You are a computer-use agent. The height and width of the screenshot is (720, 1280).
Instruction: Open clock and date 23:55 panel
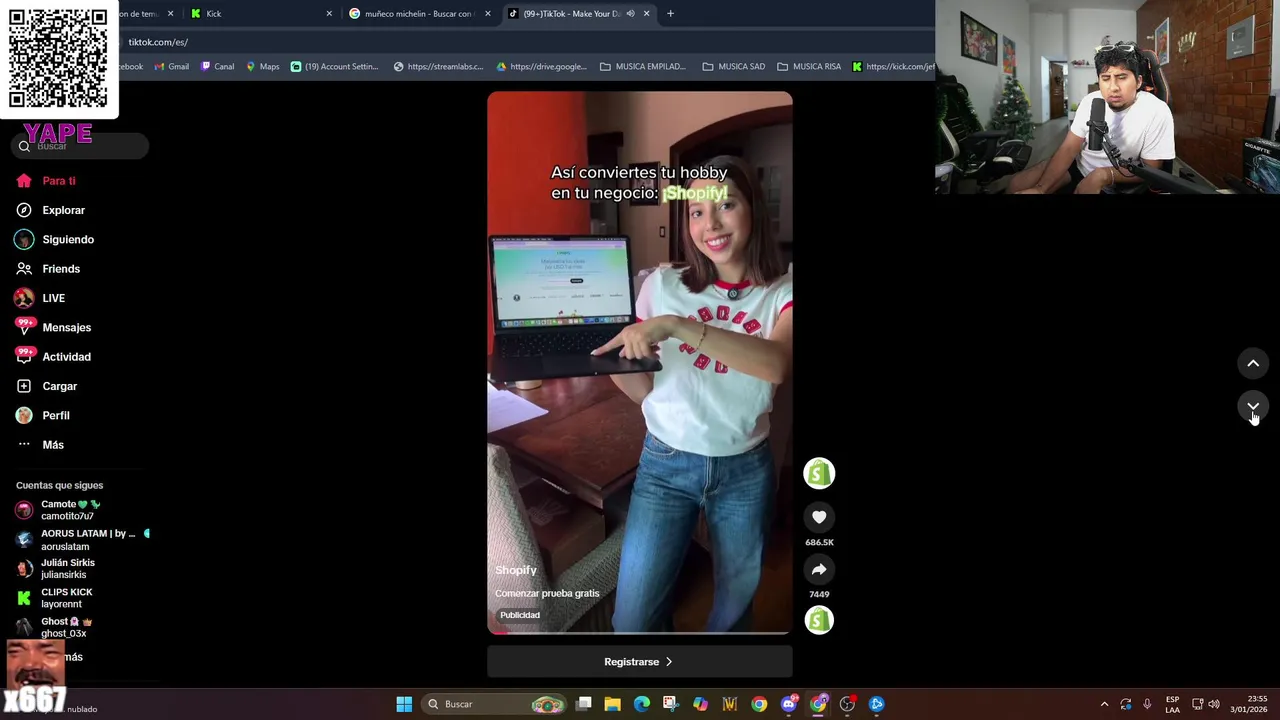[x=1248, y=704]
